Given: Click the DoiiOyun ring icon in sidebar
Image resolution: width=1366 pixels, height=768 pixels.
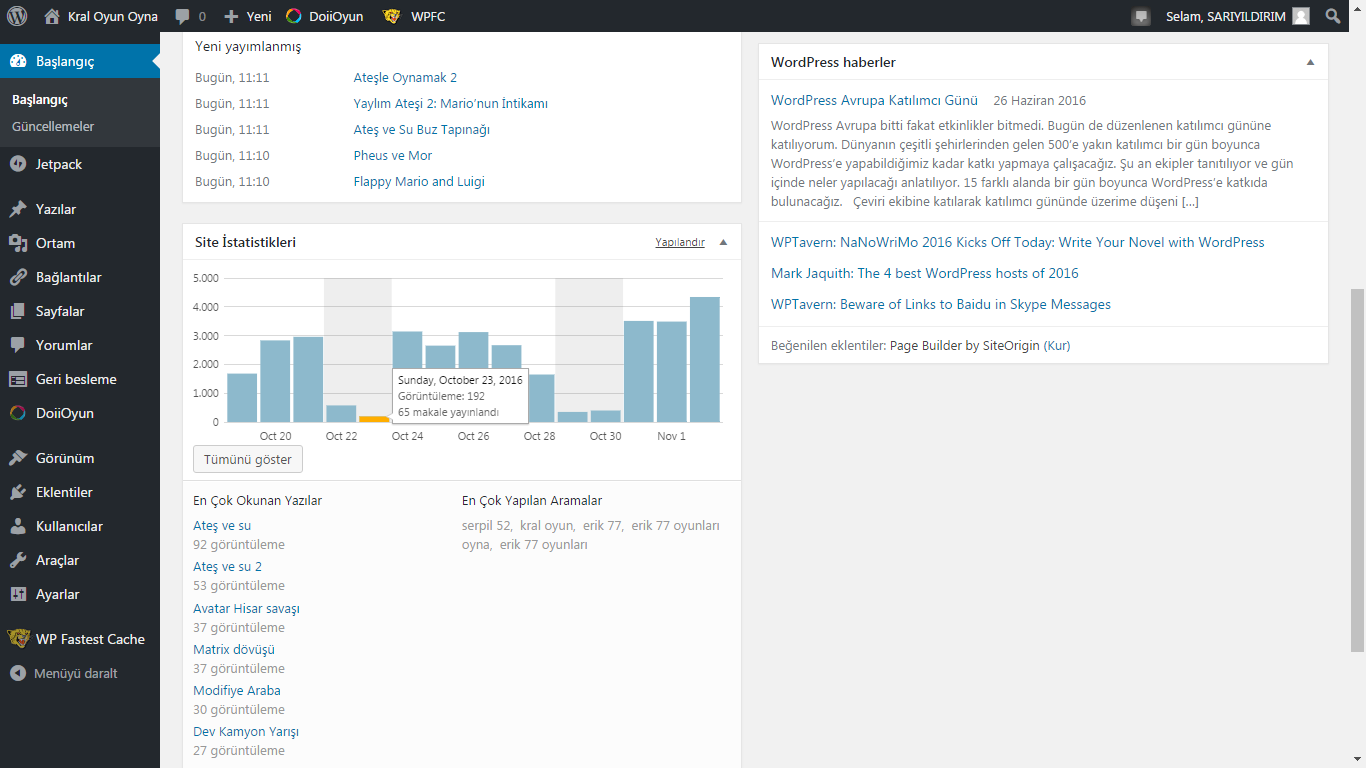Looking at the screenshot, I should (x=18, y=413).
